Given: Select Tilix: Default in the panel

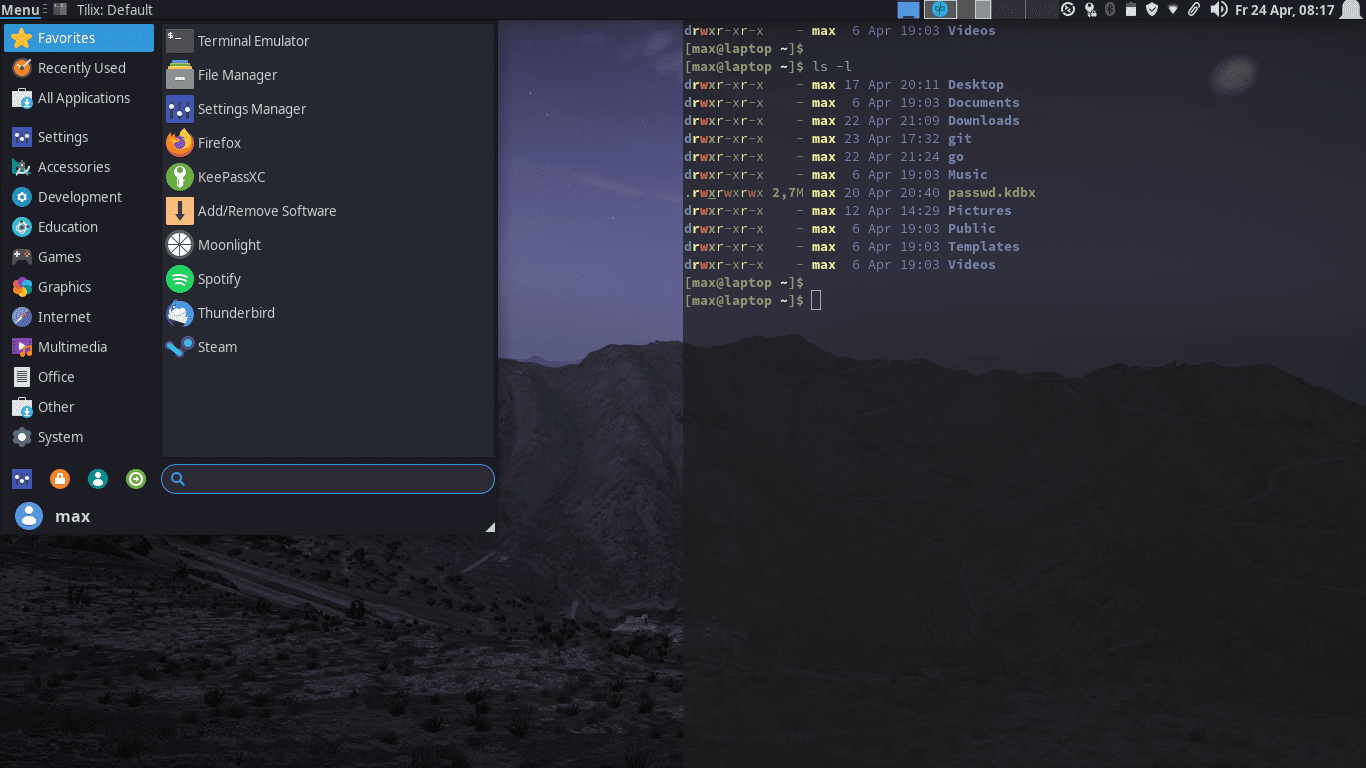Looking at the screenshot, I should tap(104, 10).
